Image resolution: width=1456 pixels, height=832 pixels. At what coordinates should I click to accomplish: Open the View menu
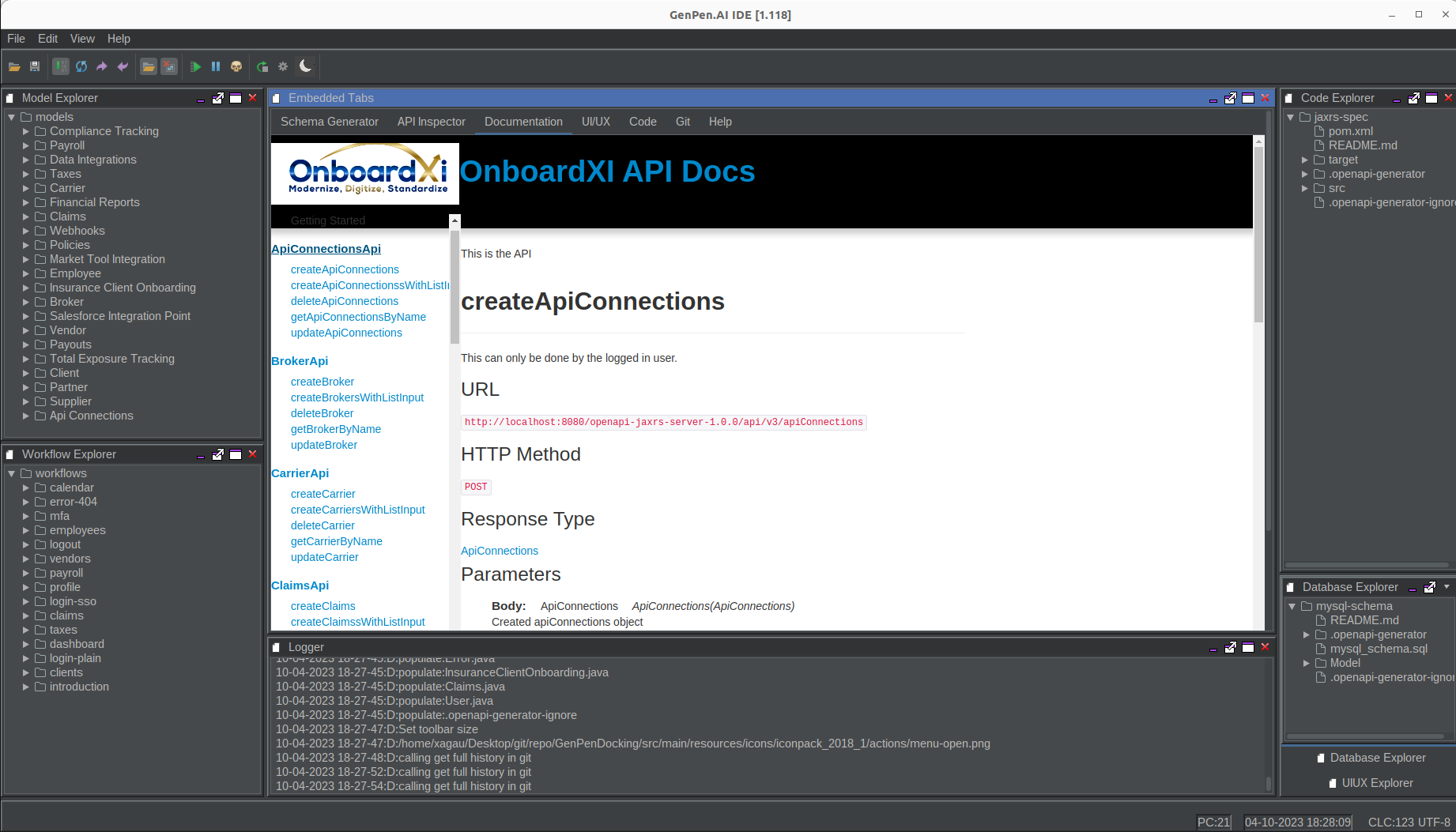click(82, 39)
